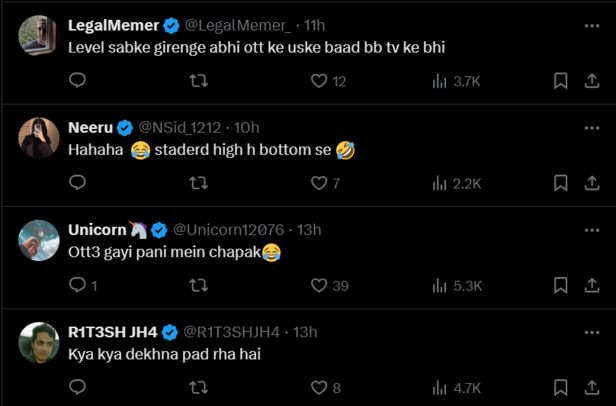Image resolution: width=616 pixels, height=406 pixels.
Task: Bookmark Unicorn's tweet
Action: [x=561, y=286]
